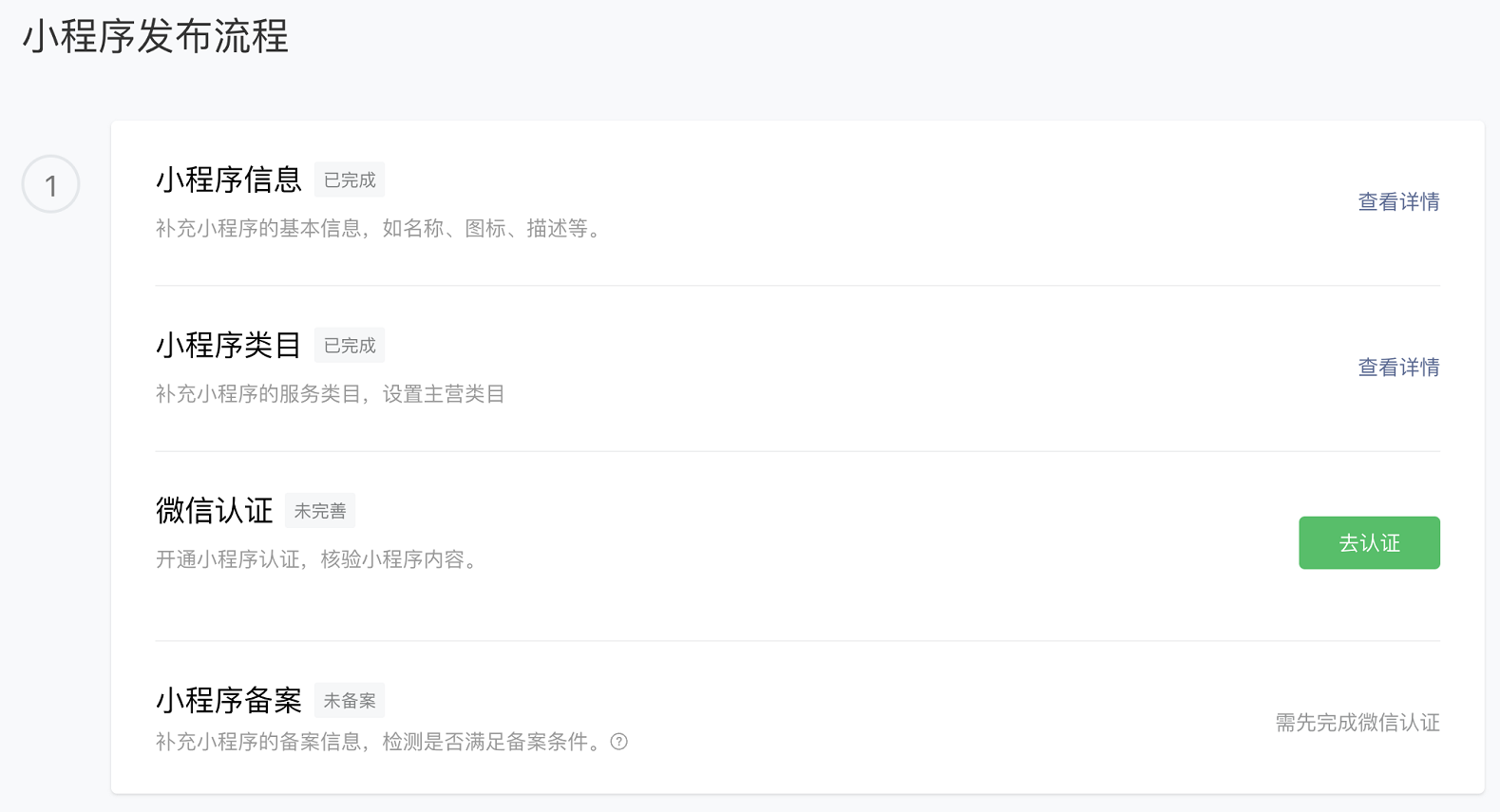The image size is (1500, 812).
Task: Click text 设置主营类目 in category description
Action: click(x=444, y=394)
